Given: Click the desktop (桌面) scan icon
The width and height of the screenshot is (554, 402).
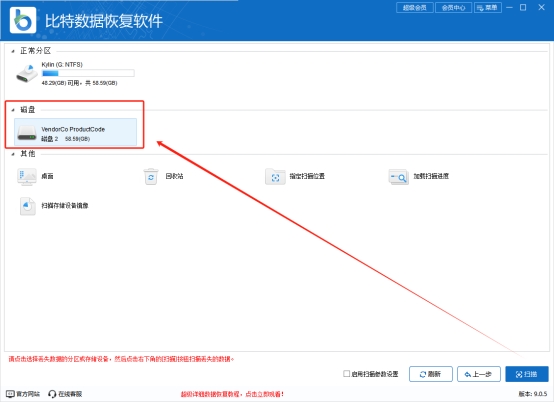Looking at the screenshot, I should (27, 176).
